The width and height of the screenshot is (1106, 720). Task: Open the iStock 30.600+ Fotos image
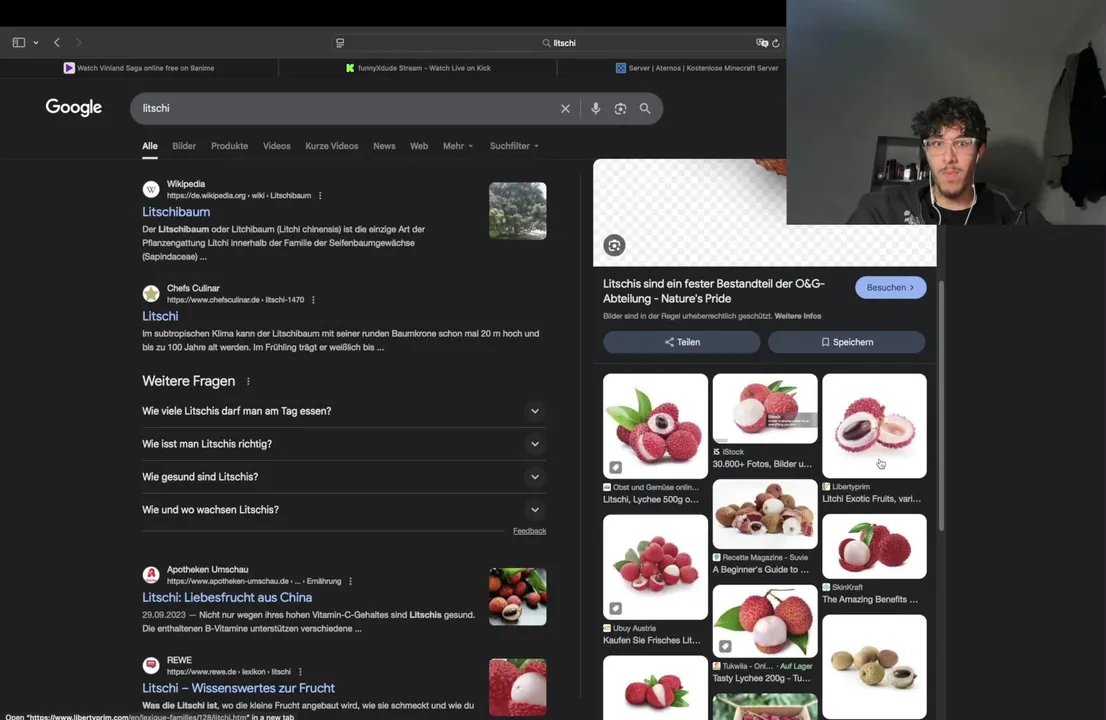(x=765, y=408)
